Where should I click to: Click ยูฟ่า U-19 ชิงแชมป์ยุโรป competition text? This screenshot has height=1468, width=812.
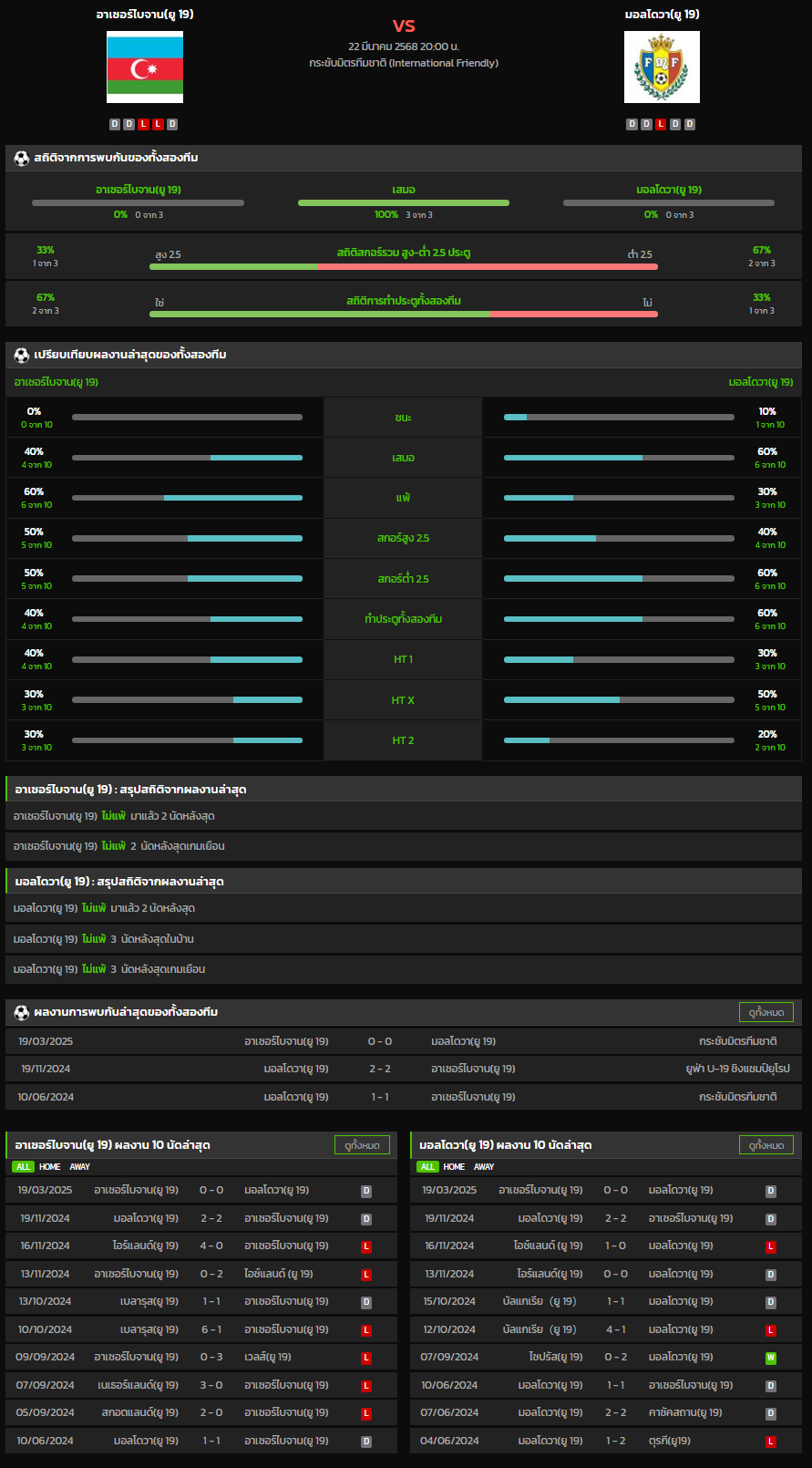738,1069
